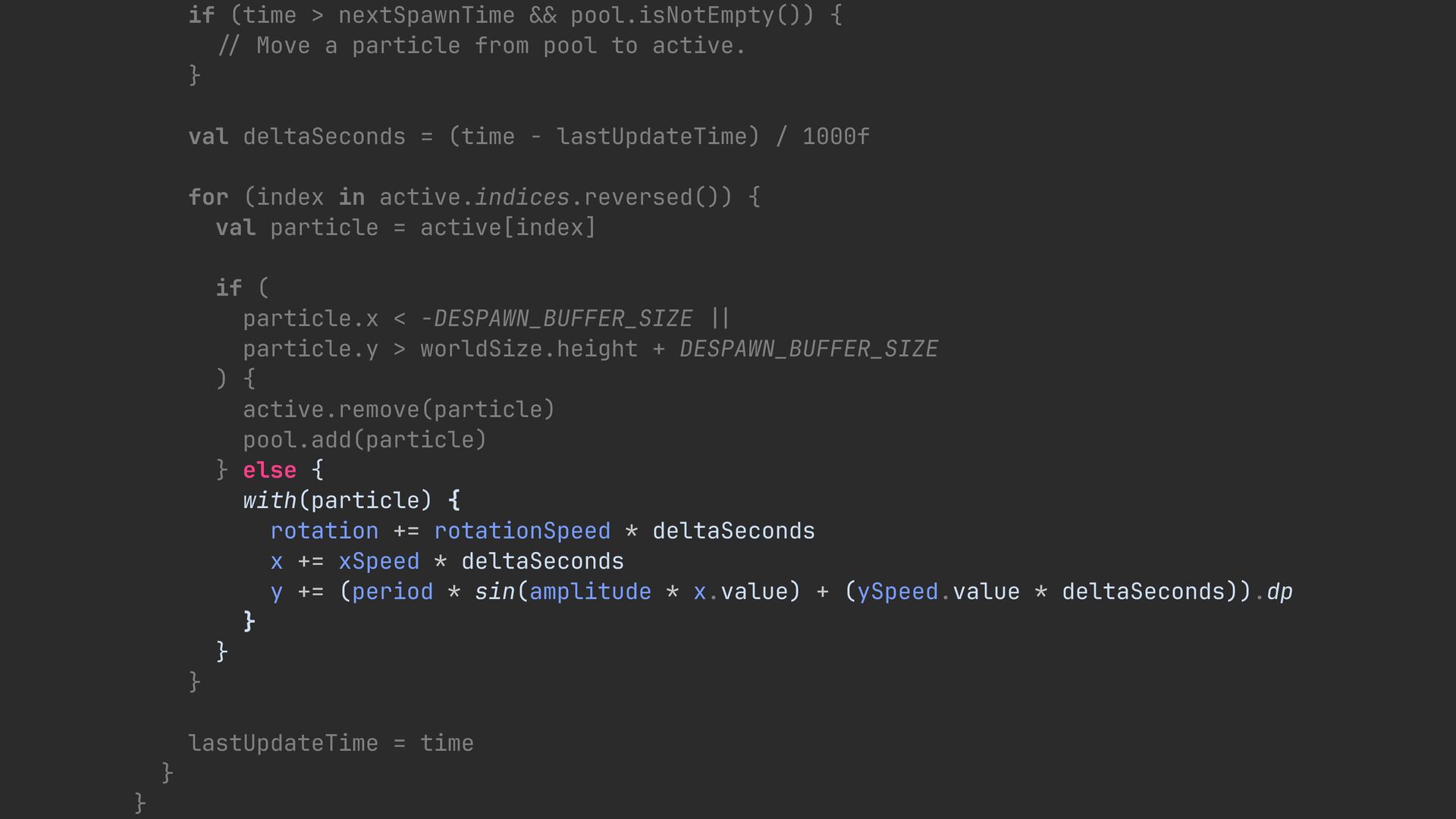1456x819 pixels.
Task: Click the 'with' function call
Action: pyautogui.click(x=269, y=500)
